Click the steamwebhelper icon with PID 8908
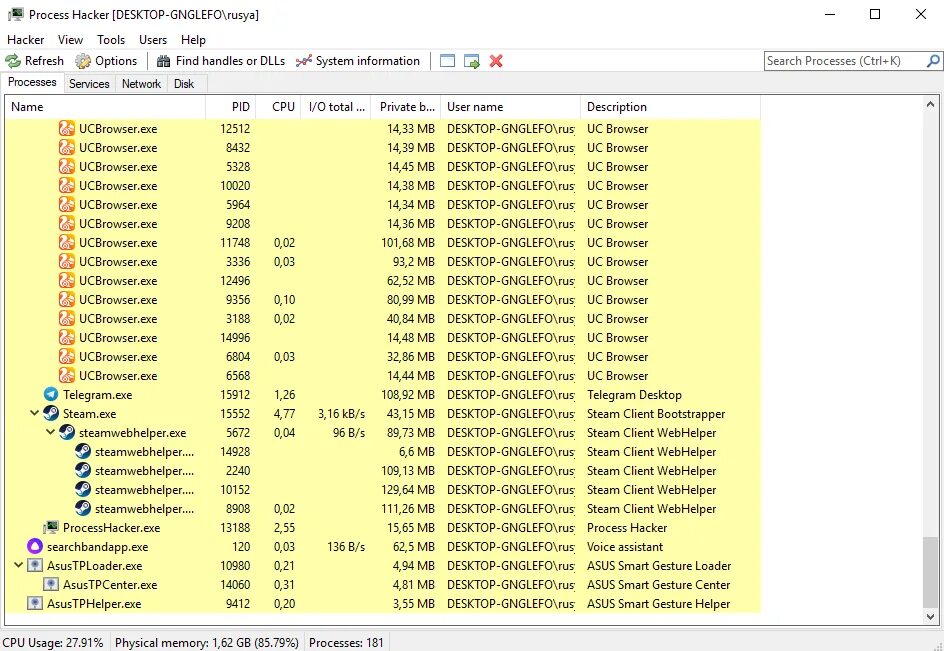Viewport: 944px width, 651px height. (x=83, y=508)
